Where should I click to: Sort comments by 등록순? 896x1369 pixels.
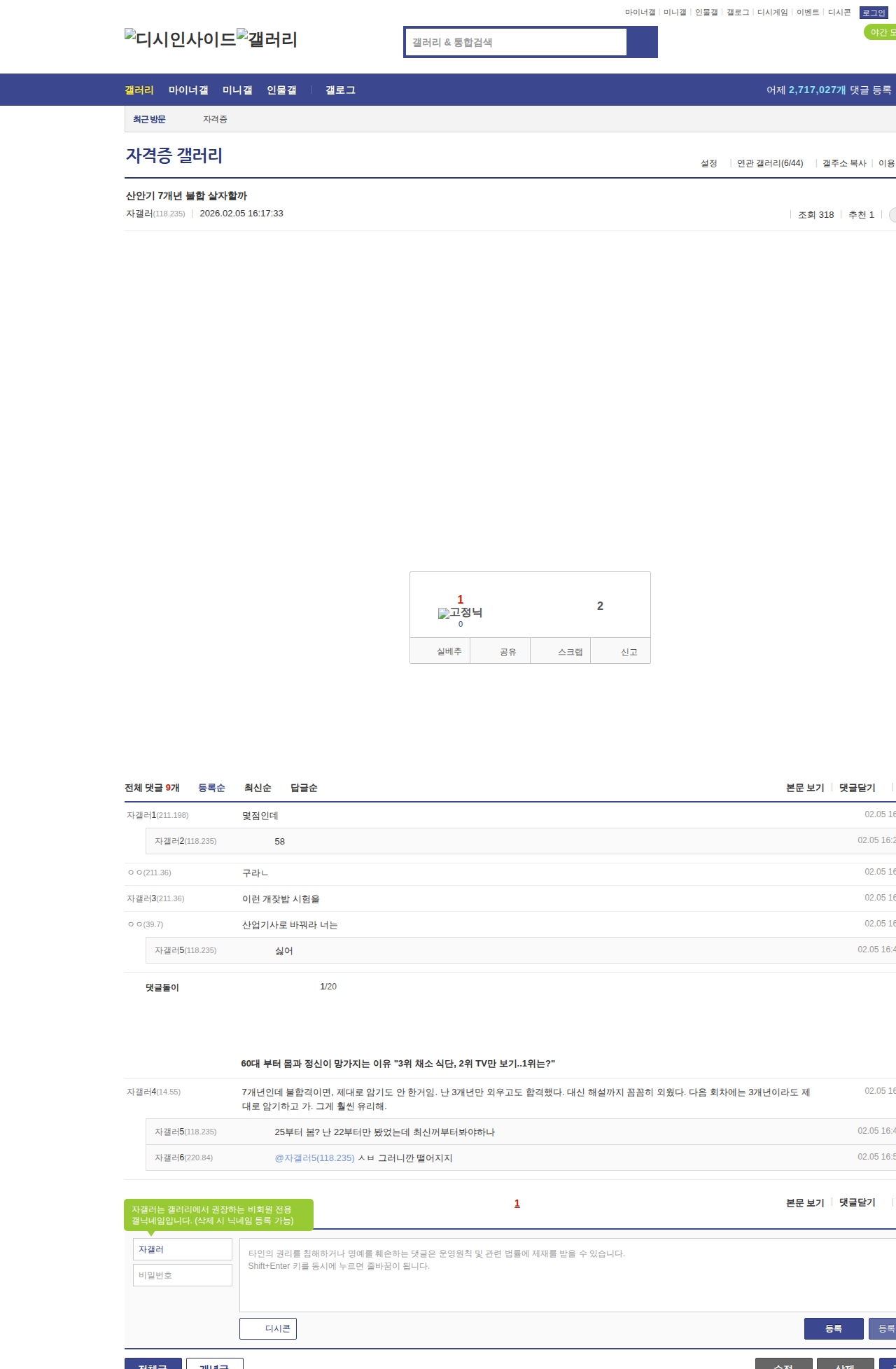point(211,788)
